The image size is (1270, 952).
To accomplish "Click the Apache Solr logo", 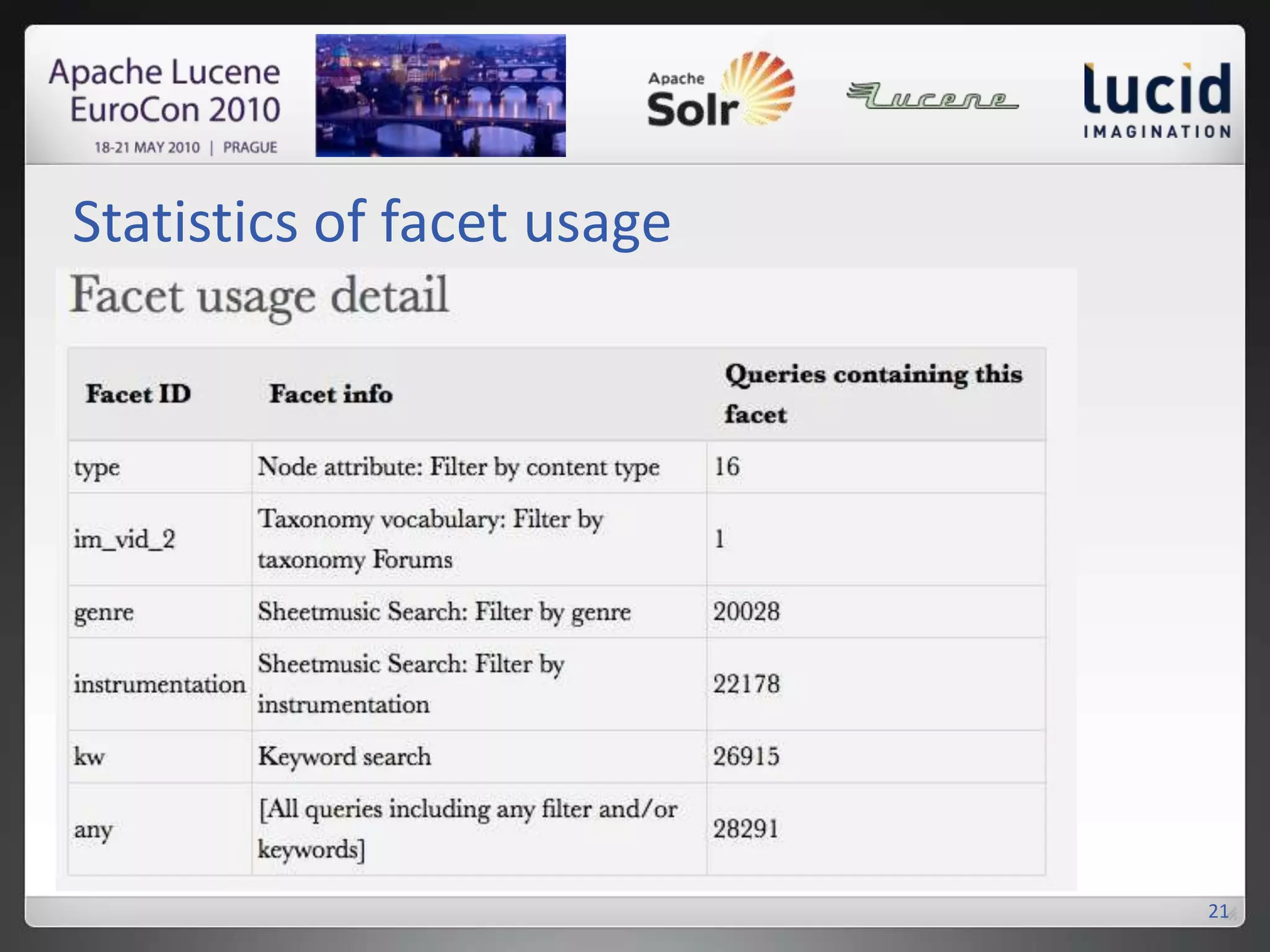I will click(x=721, y=89).
